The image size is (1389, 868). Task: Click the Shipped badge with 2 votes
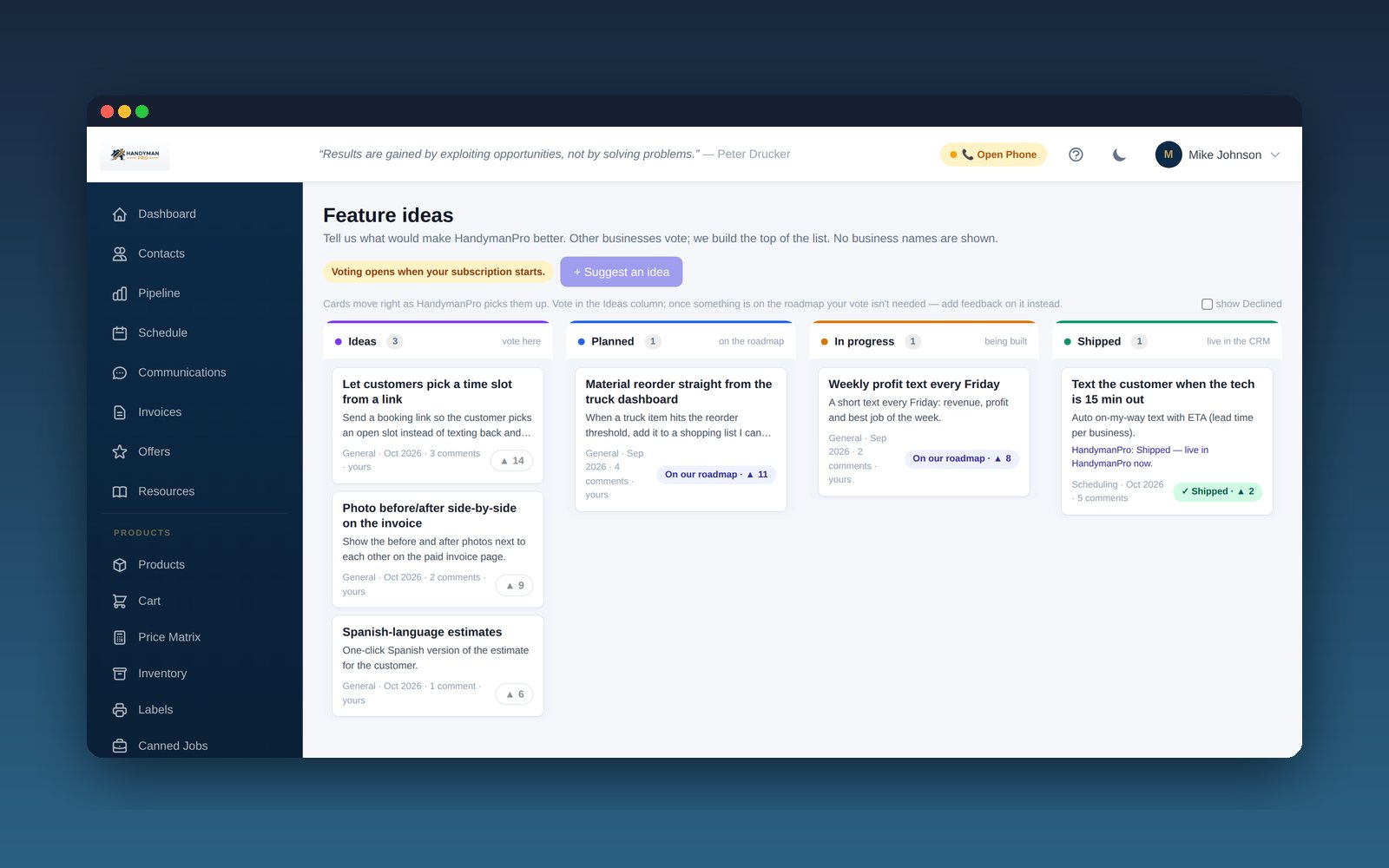tap(1217, 491)
